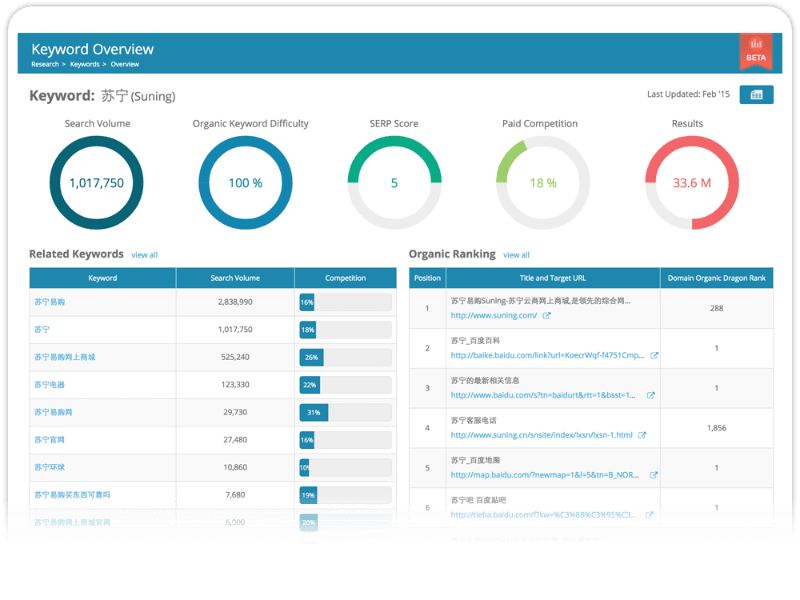
Task: Select the 29,730 search volume cell
Action: click(x=235, y=412)
